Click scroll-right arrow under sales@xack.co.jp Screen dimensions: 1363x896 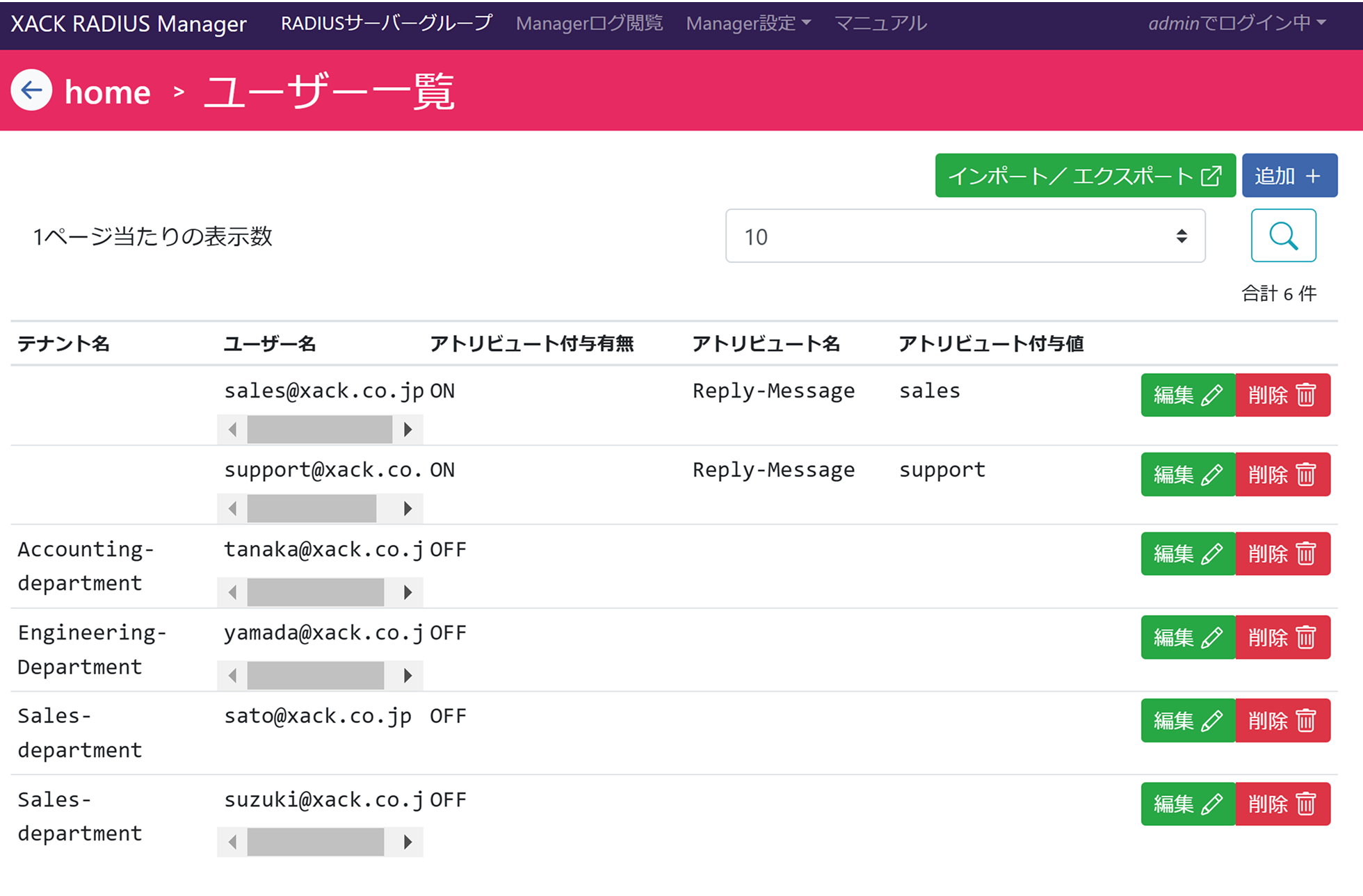[408, 430]
